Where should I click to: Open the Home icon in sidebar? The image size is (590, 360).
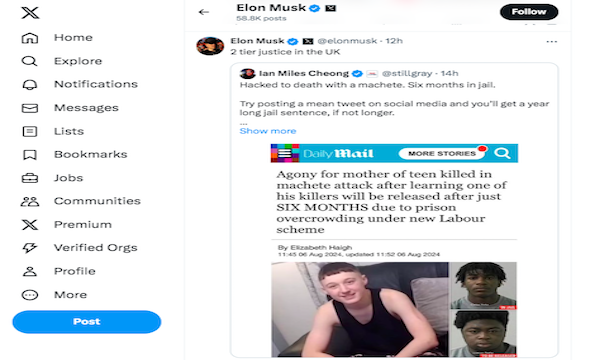30,38
